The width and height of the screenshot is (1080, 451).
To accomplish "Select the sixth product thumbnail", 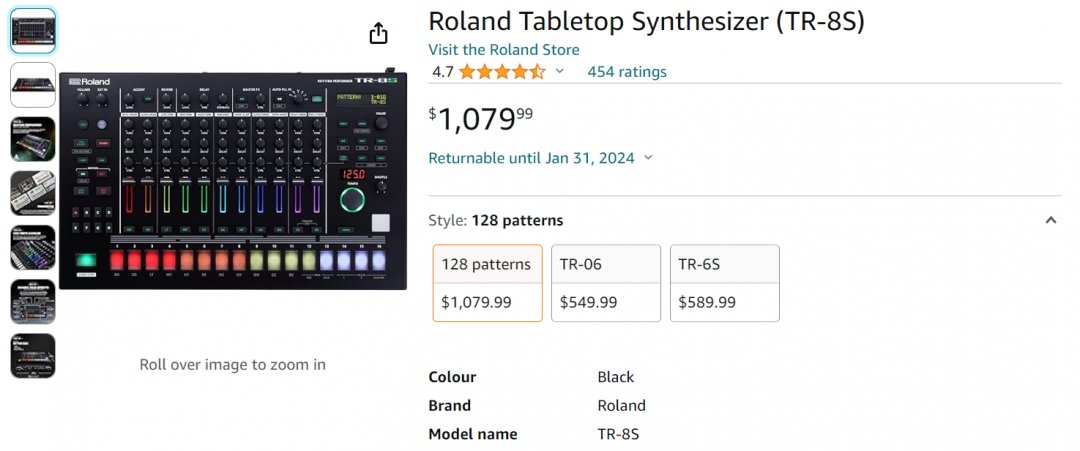I will click(33, 301).
